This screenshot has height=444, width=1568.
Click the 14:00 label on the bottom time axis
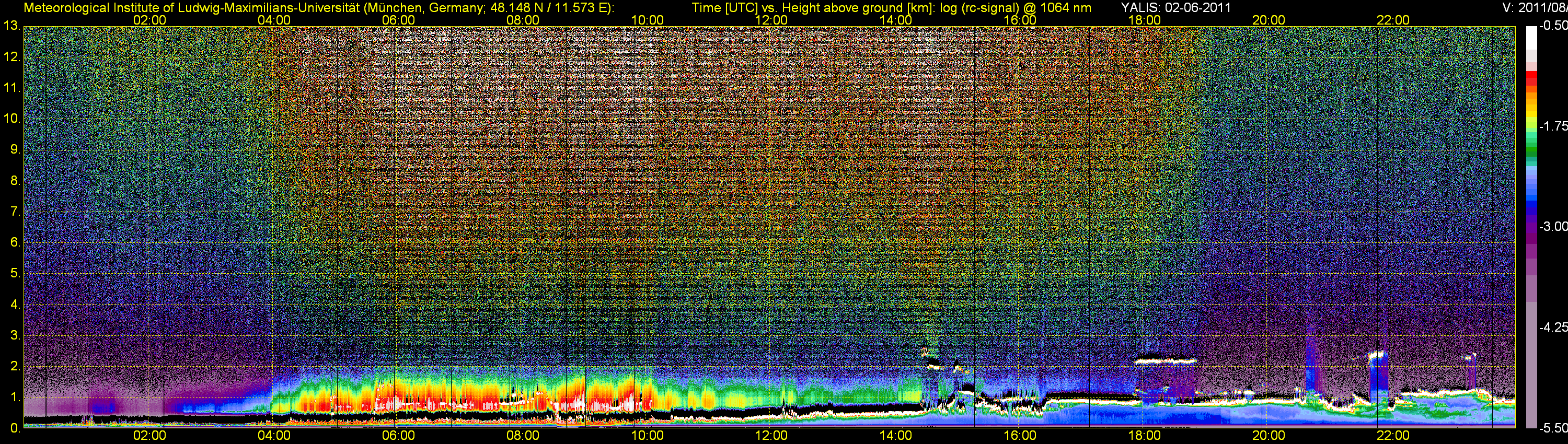click(895, 436)
